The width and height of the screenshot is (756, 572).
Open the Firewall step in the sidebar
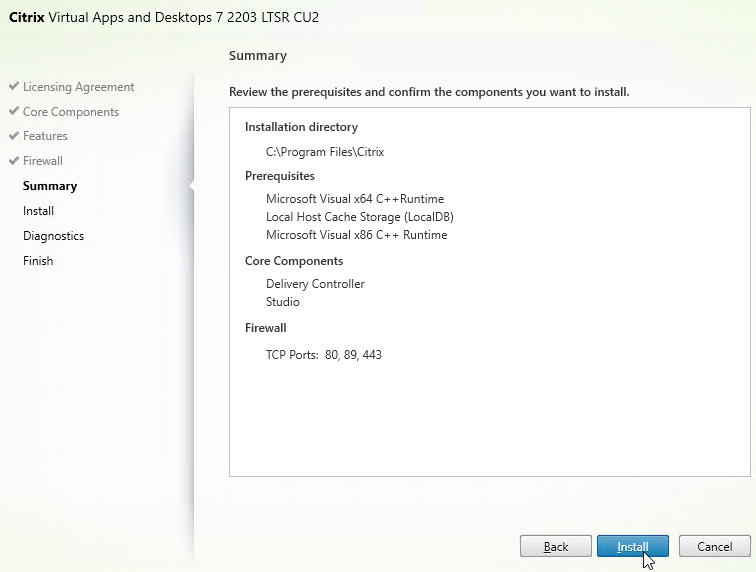43,161
